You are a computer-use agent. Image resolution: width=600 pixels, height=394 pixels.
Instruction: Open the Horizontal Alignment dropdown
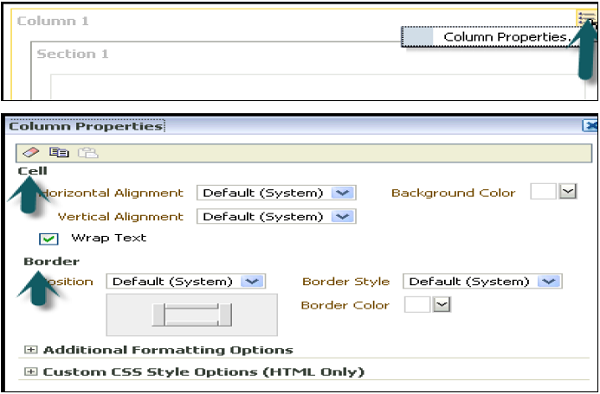tap(276, 193)
